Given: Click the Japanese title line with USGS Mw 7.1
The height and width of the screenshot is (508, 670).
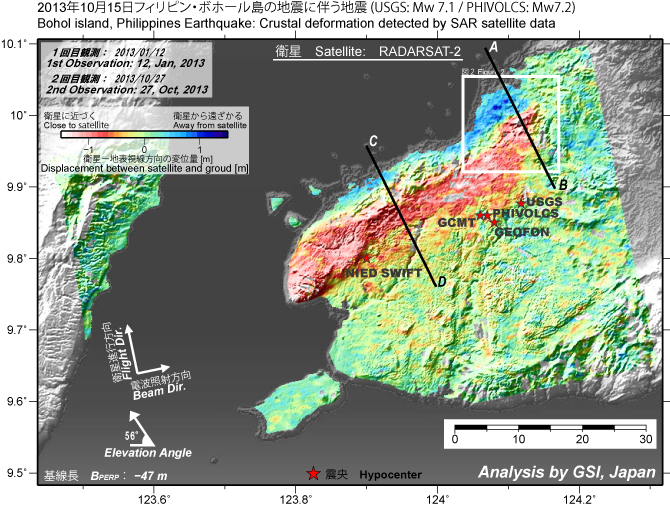Looking at the screenshot, I should coord(306,7).
